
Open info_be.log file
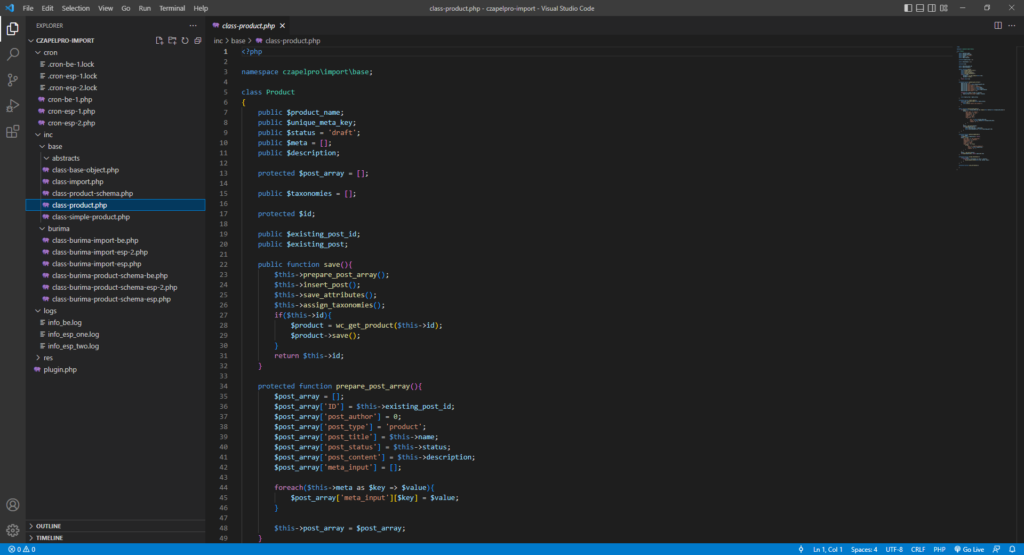[64, 323]
